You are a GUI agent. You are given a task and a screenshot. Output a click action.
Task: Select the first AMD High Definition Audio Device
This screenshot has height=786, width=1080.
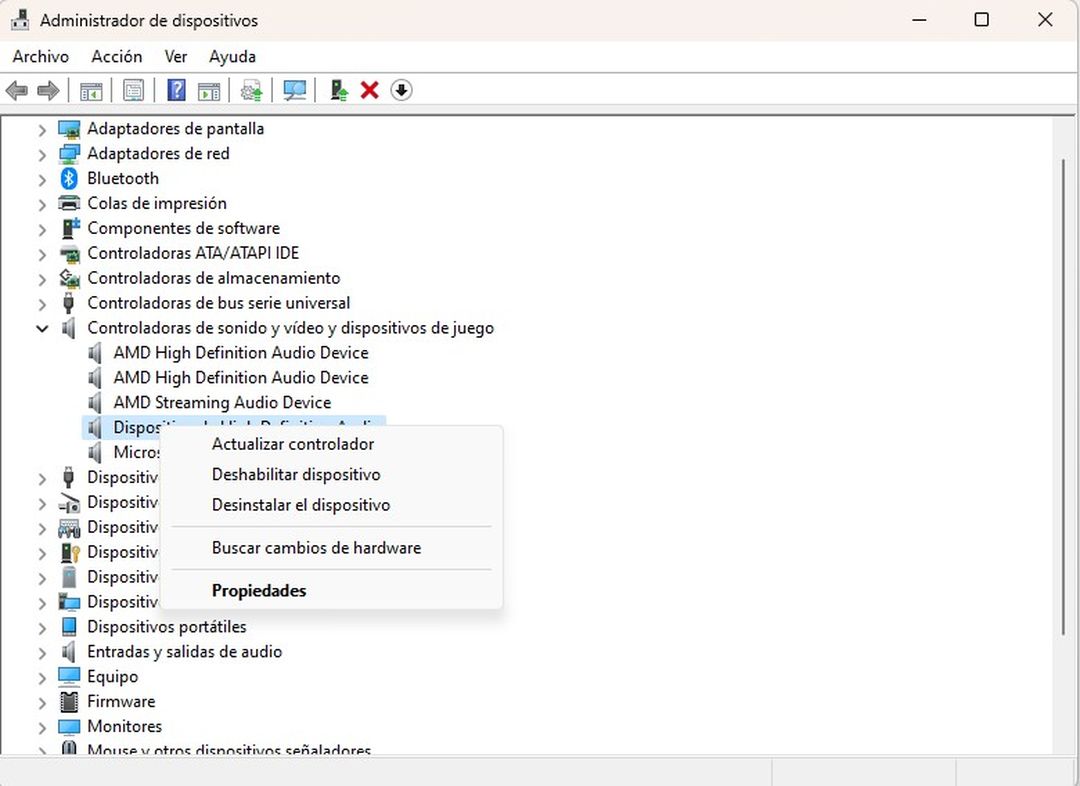coord(240,352)
